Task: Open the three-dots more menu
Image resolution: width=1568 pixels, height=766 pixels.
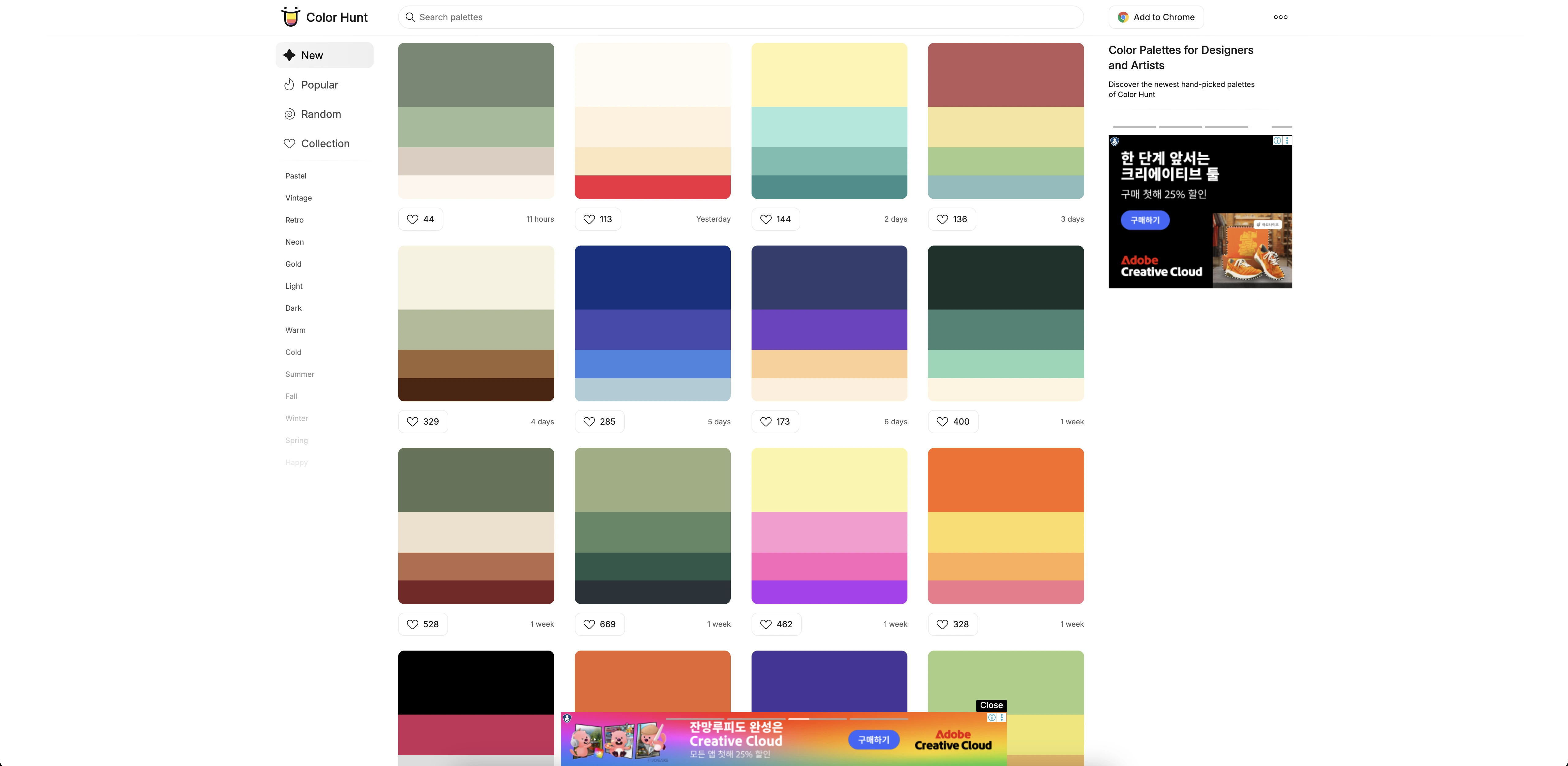Action: click(x=1281, y=17)
